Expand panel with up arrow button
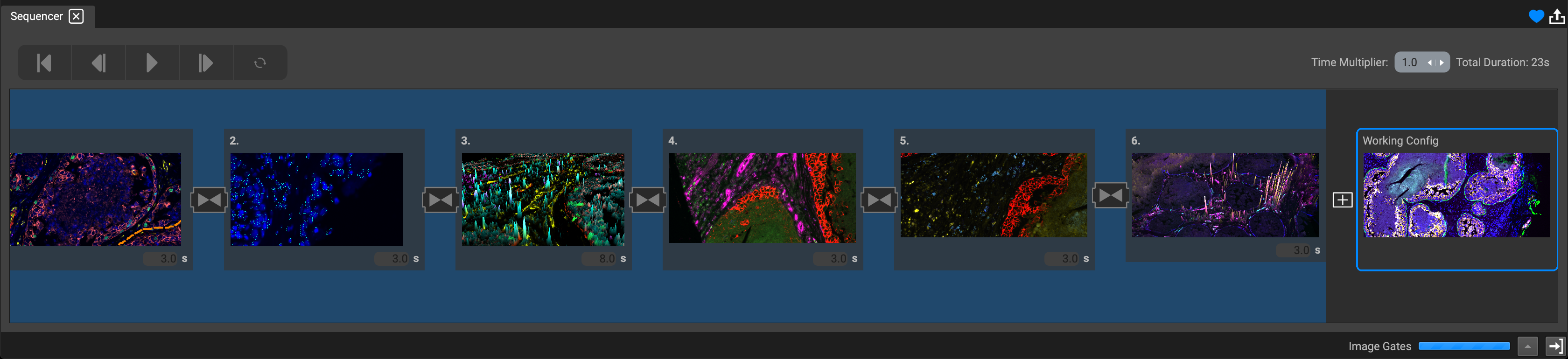The width and height of the screenshot is (1568, 359). tap(1527, 346)
